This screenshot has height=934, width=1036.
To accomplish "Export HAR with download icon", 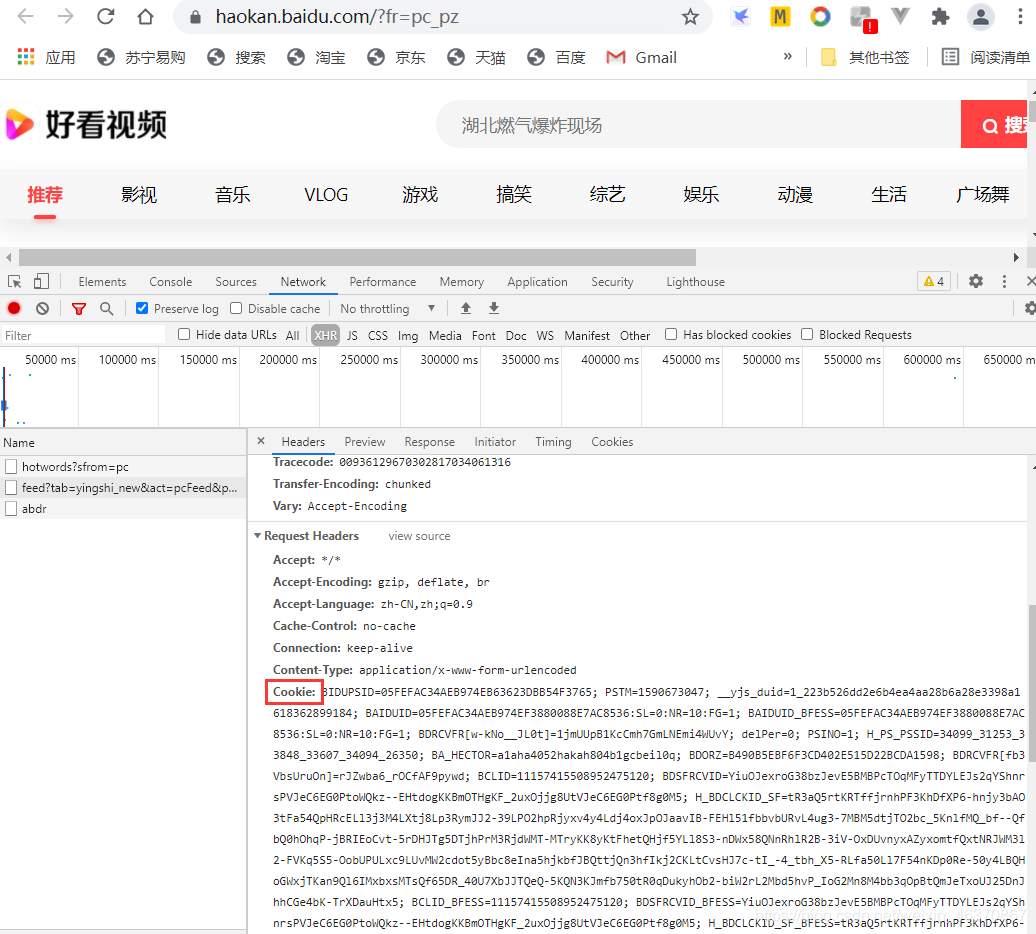I will (494, 308).
